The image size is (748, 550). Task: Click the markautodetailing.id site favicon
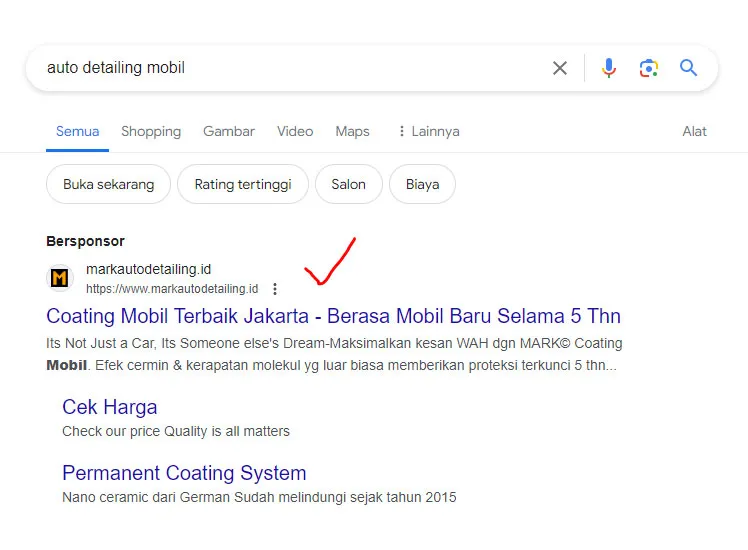(60, 278)
